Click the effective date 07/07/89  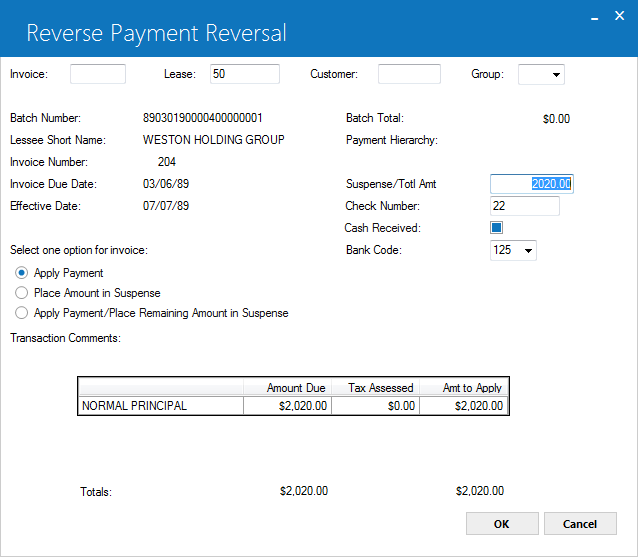click(x=166, y=206)
